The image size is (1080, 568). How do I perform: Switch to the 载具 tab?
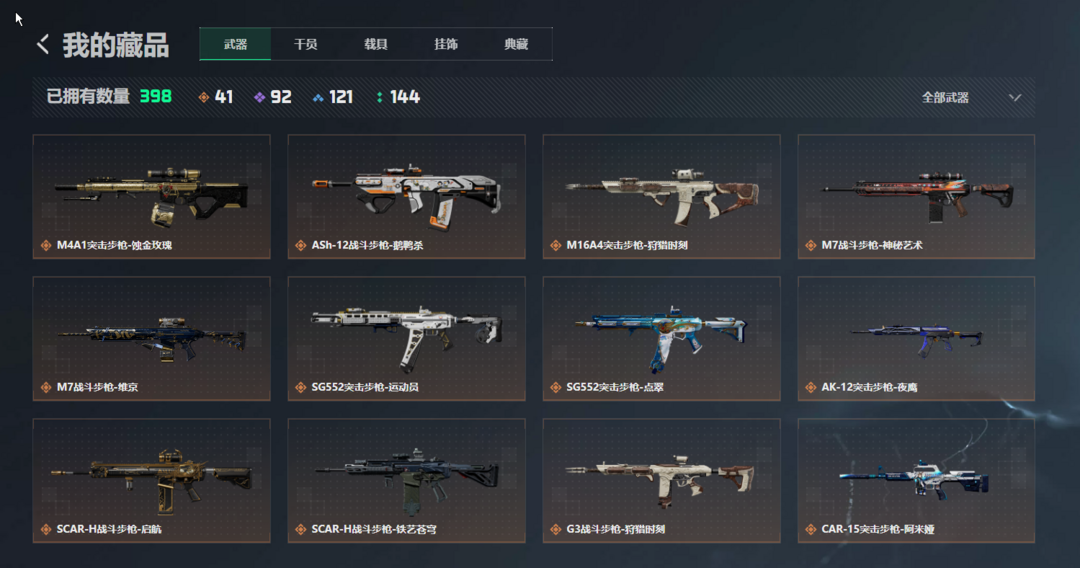[x=375, y=44]
